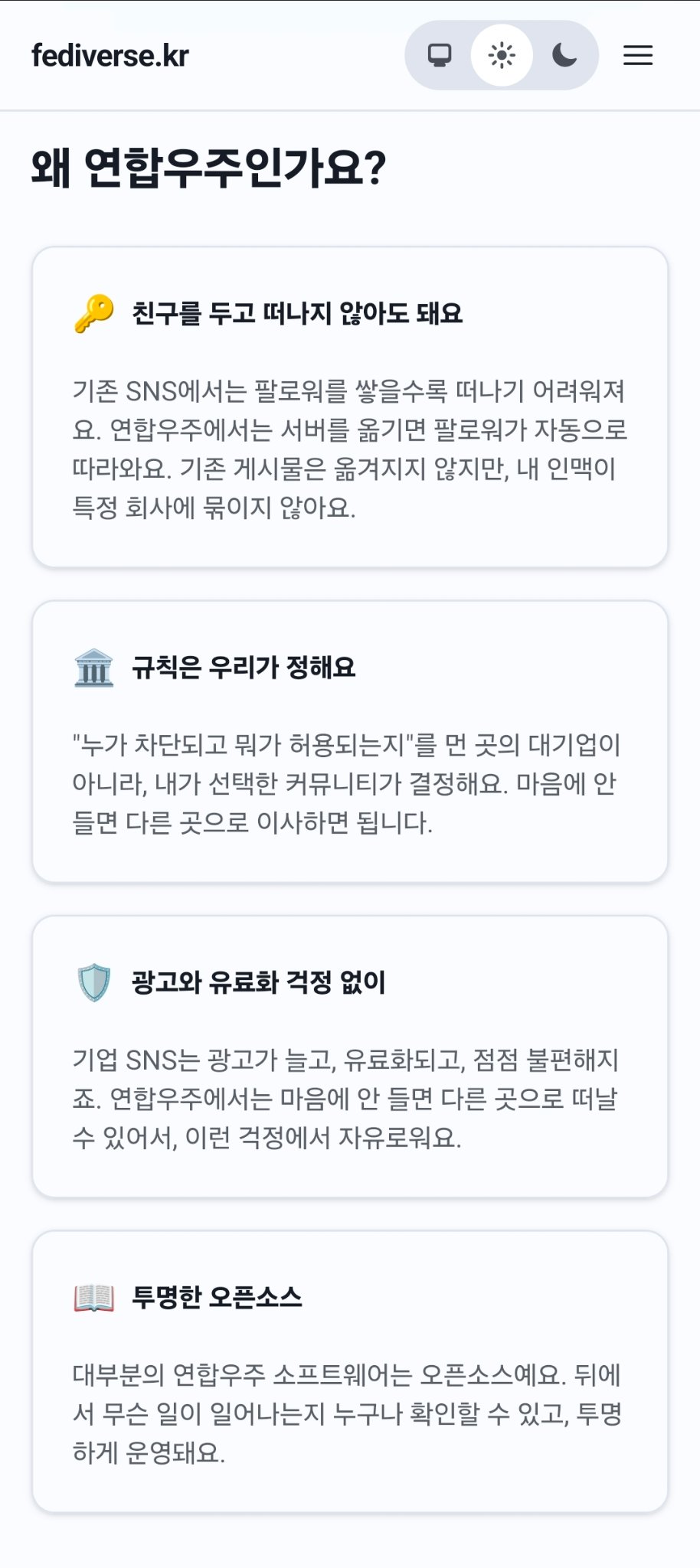Click the shield emoji icon
Viewport: 700px width, 1568px height.
[x=94, y=982]
